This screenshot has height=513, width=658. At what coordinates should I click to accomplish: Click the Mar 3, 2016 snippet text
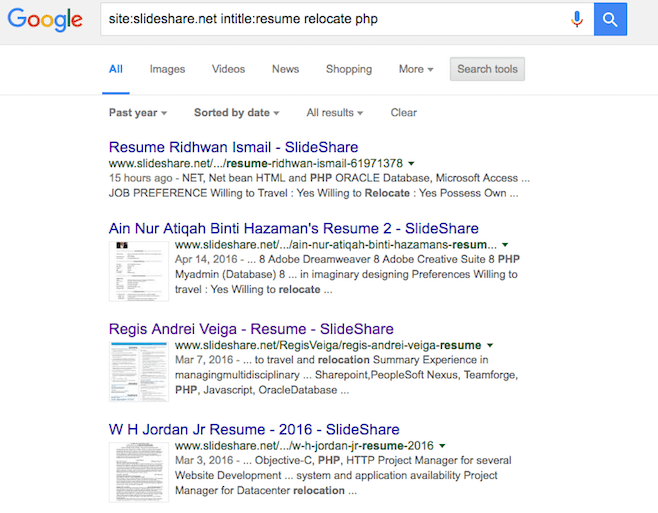[343, 476]
